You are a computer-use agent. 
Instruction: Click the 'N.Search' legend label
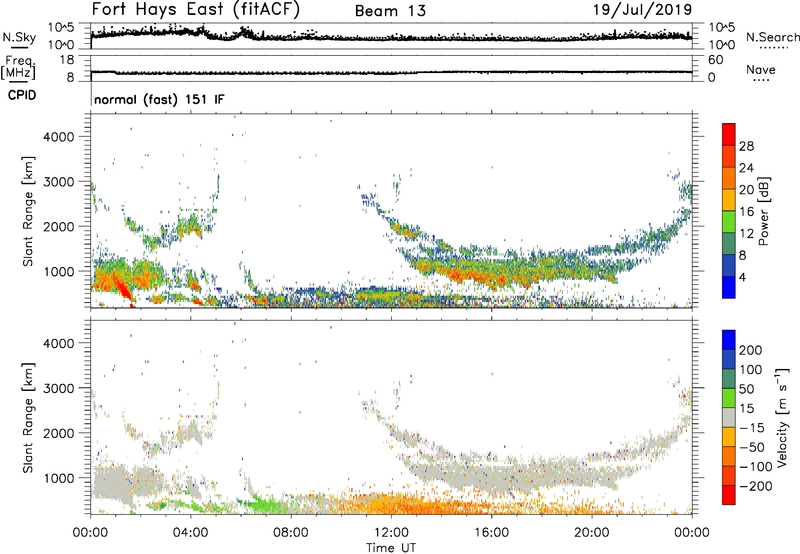(772, 37)
